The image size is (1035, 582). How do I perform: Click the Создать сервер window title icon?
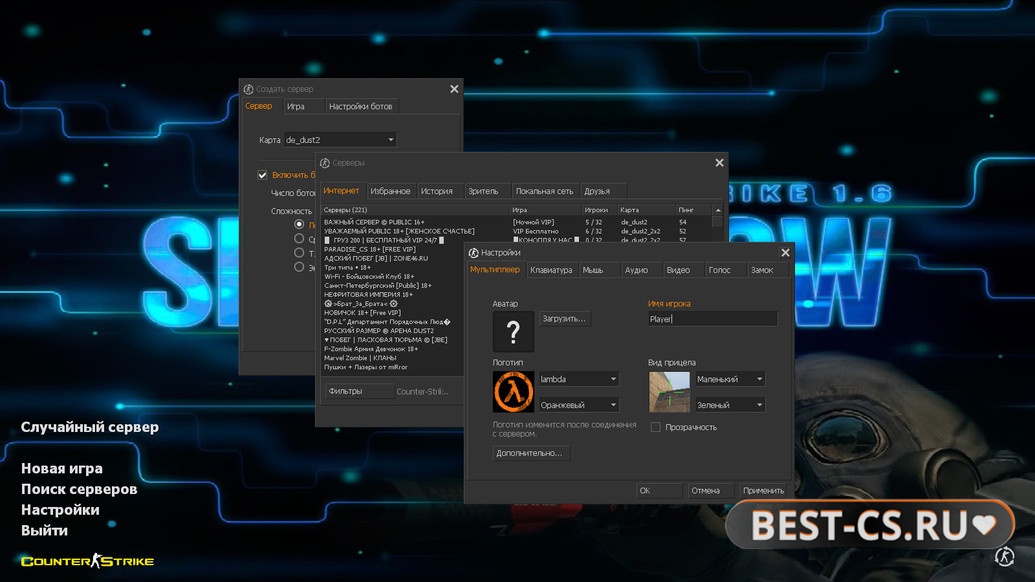tap(248, 89)
